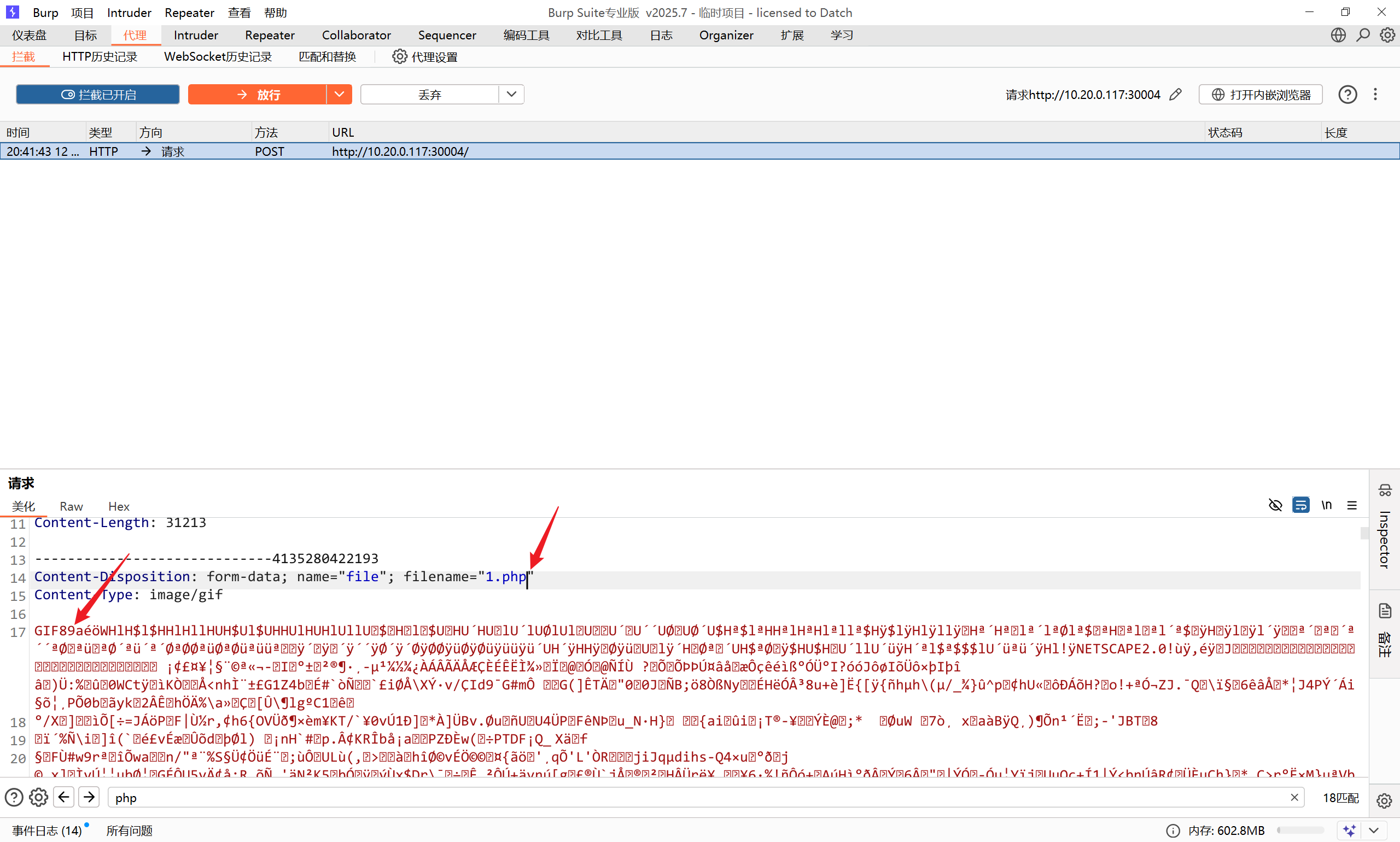Expand the Forward button dropdown arrow

[x=340, y=94]
